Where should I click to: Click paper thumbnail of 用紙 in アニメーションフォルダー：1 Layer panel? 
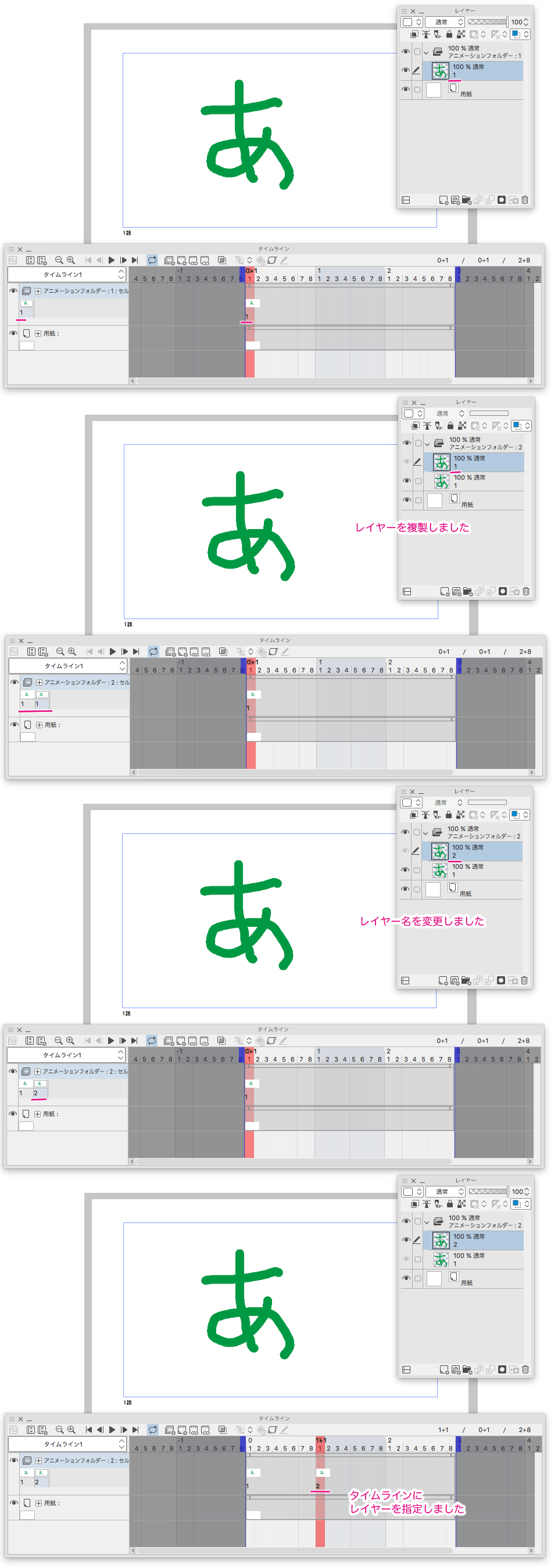pos(434,90)
